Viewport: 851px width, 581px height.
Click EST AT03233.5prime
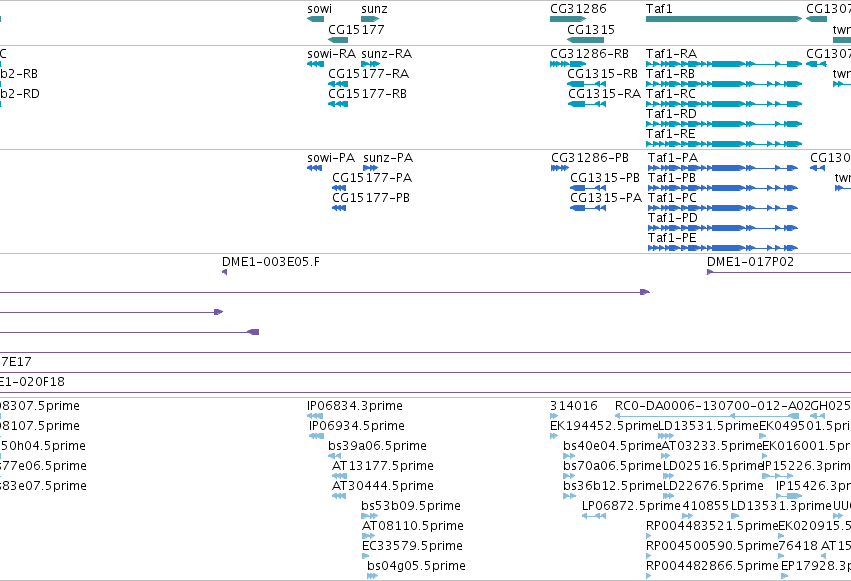pos(712,446)
